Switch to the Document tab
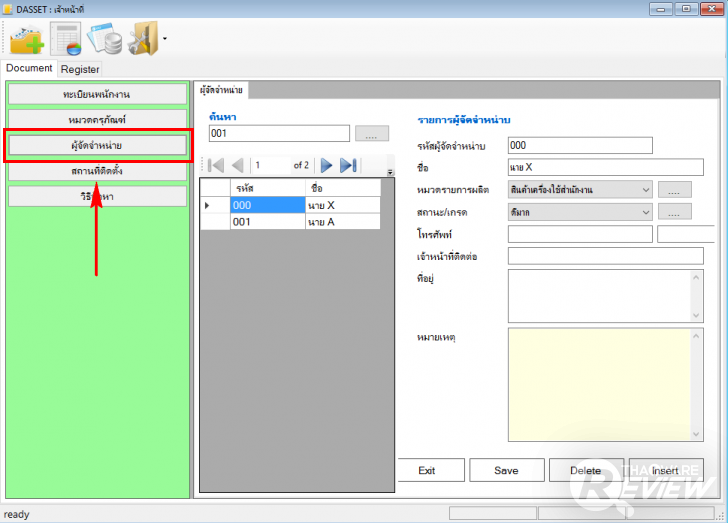The height and width of the screenshot is (523, 728). tap(29, 68)
